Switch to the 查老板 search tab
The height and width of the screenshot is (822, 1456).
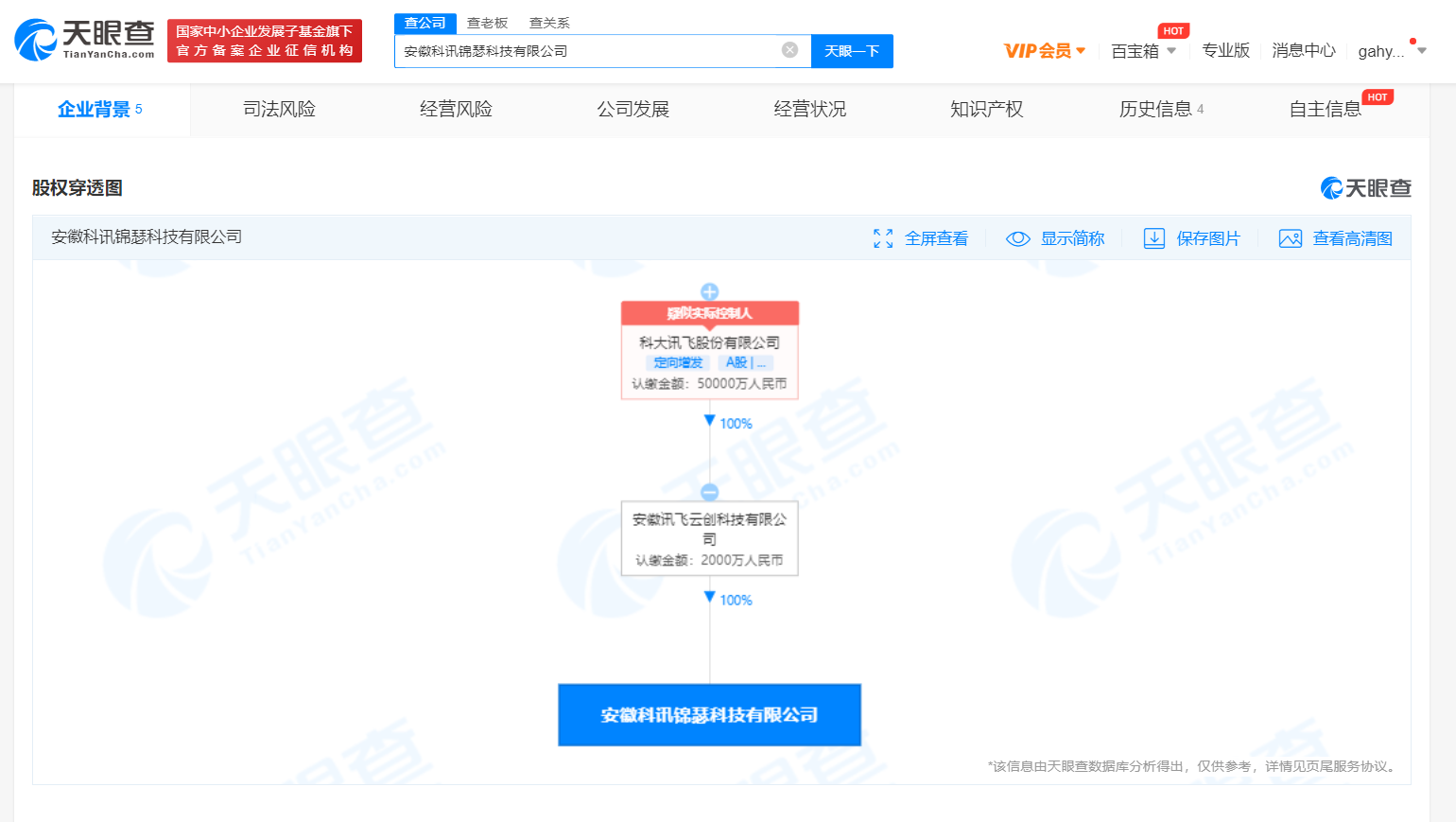(x=488, y=23)
